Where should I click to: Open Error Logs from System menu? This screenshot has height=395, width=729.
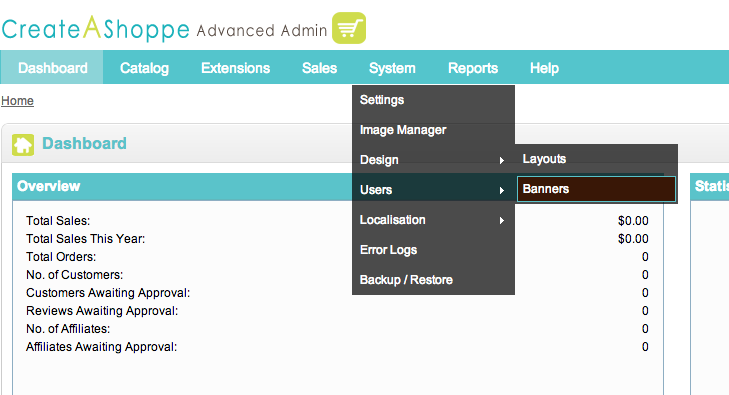[433, 250]
